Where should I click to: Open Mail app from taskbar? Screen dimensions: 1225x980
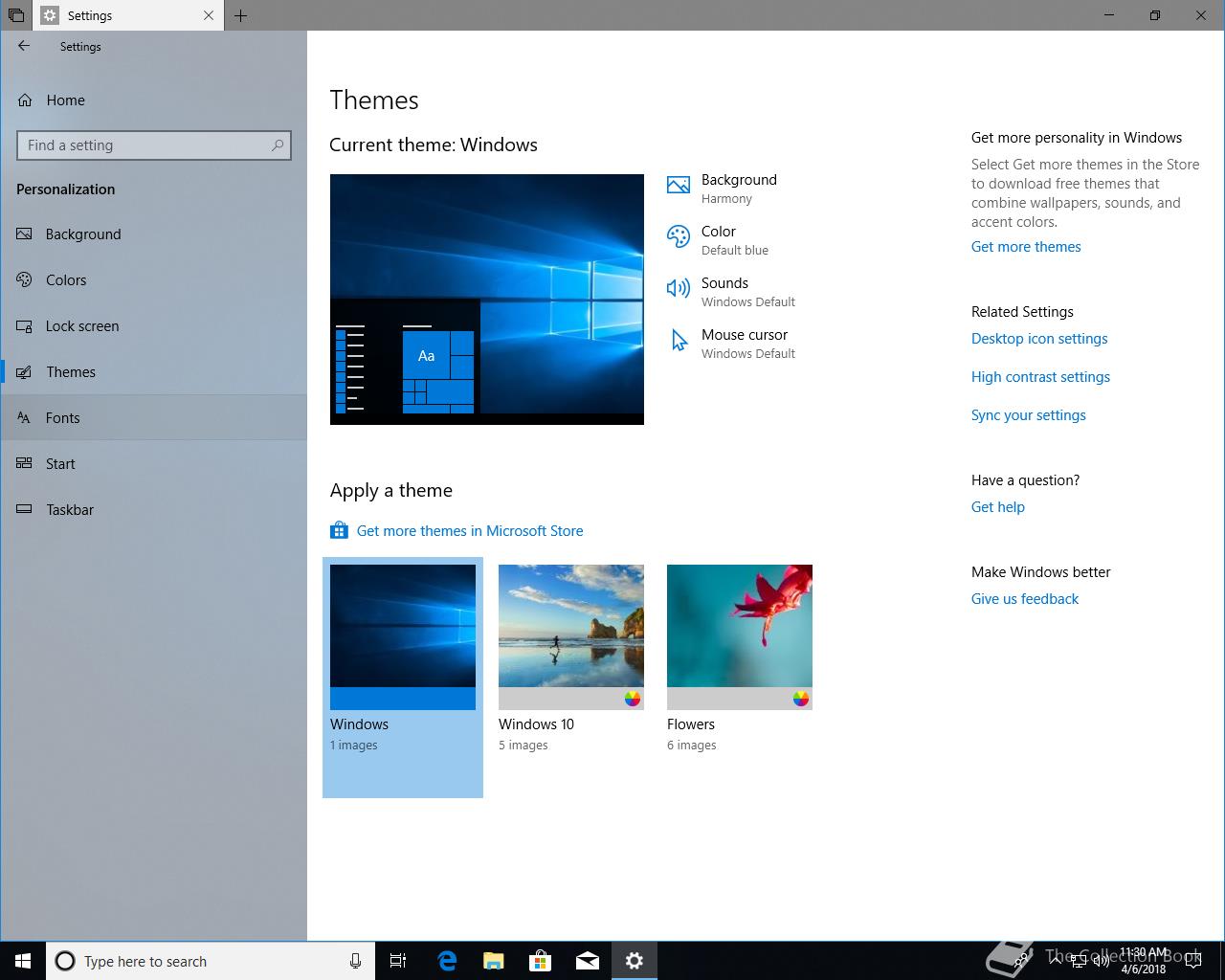click(x=588, y=961)
